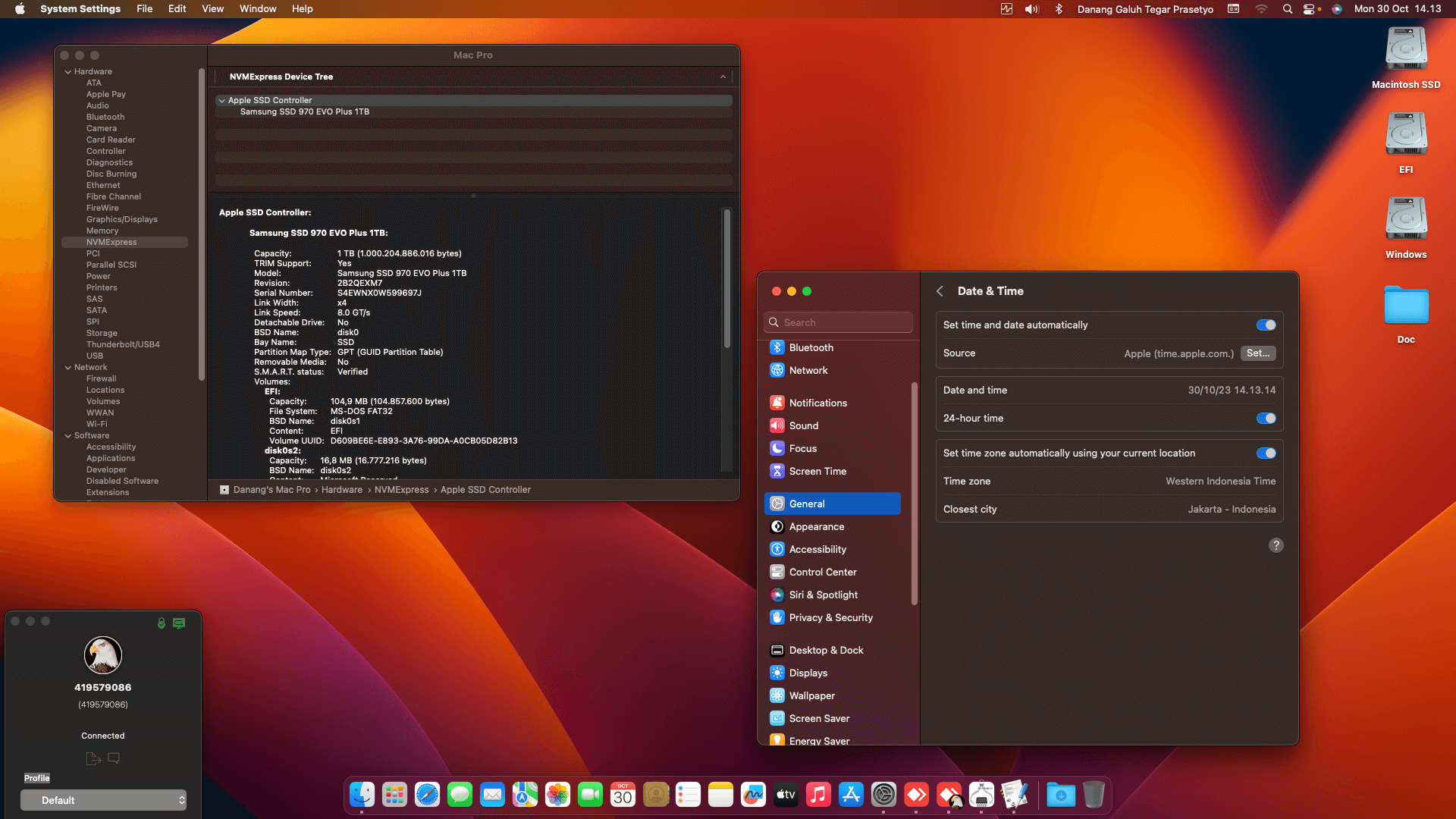Open Displays settings icon
Image resolution: width=1456 pixels, height=819 pixels.
click(777, 673)
